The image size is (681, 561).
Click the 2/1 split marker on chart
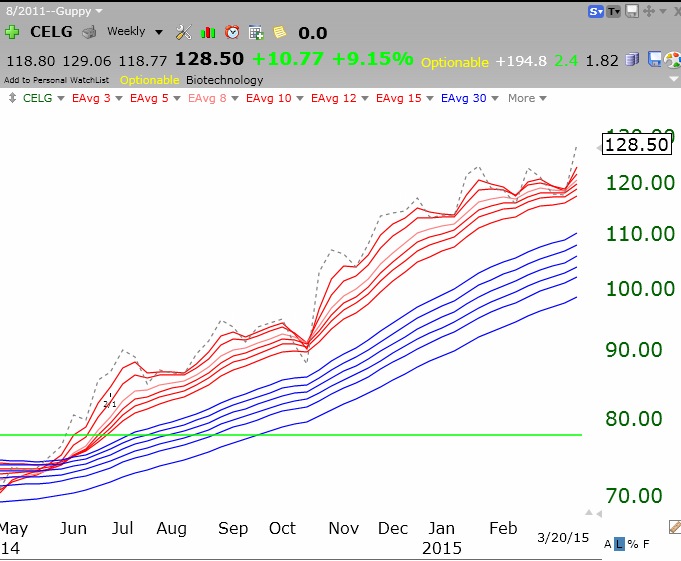tap(110, 404)
